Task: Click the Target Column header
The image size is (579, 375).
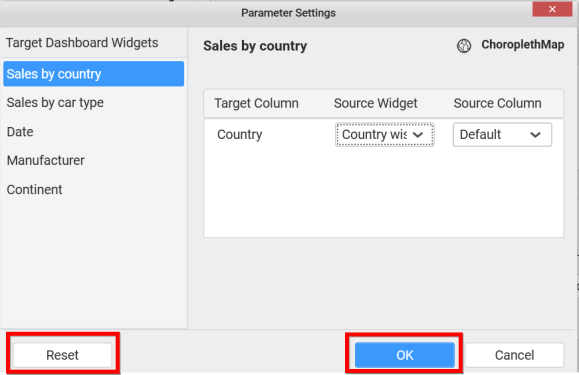Action: coord(256,103)
